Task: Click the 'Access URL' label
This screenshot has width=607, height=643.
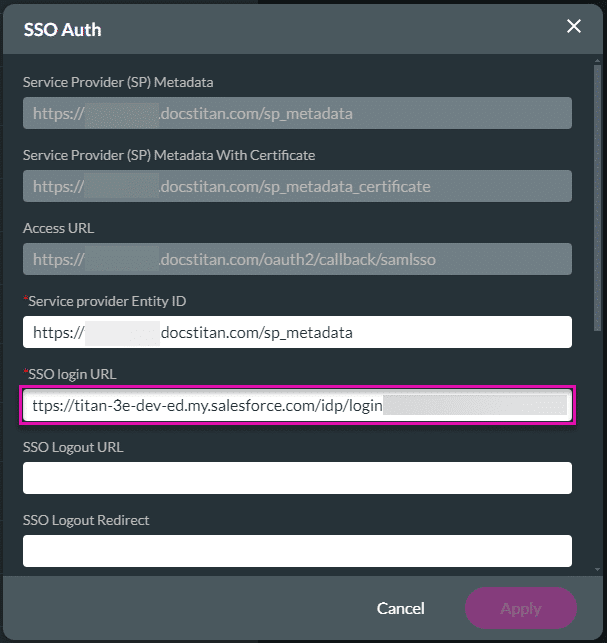Action: coord(59,228)
